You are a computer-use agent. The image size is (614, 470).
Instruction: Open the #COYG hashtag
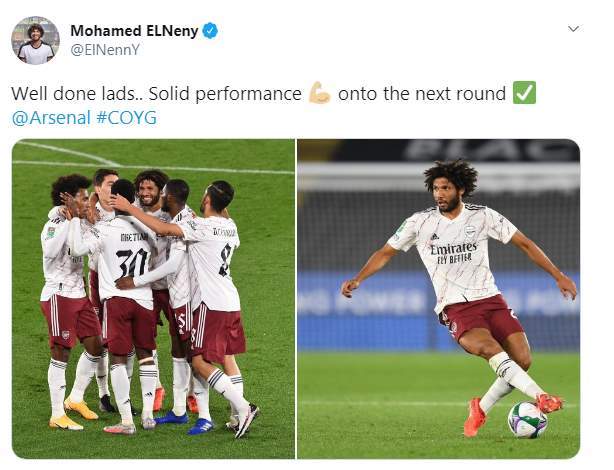(x=126, y=118)
